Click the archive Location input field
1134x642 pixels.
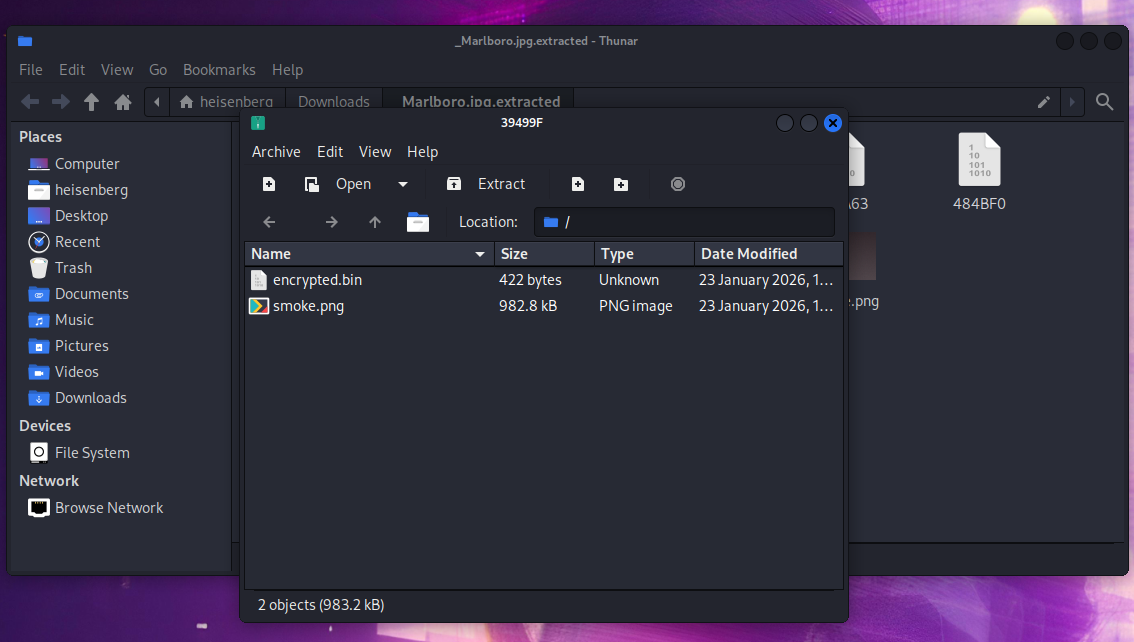tap(690, 222)
